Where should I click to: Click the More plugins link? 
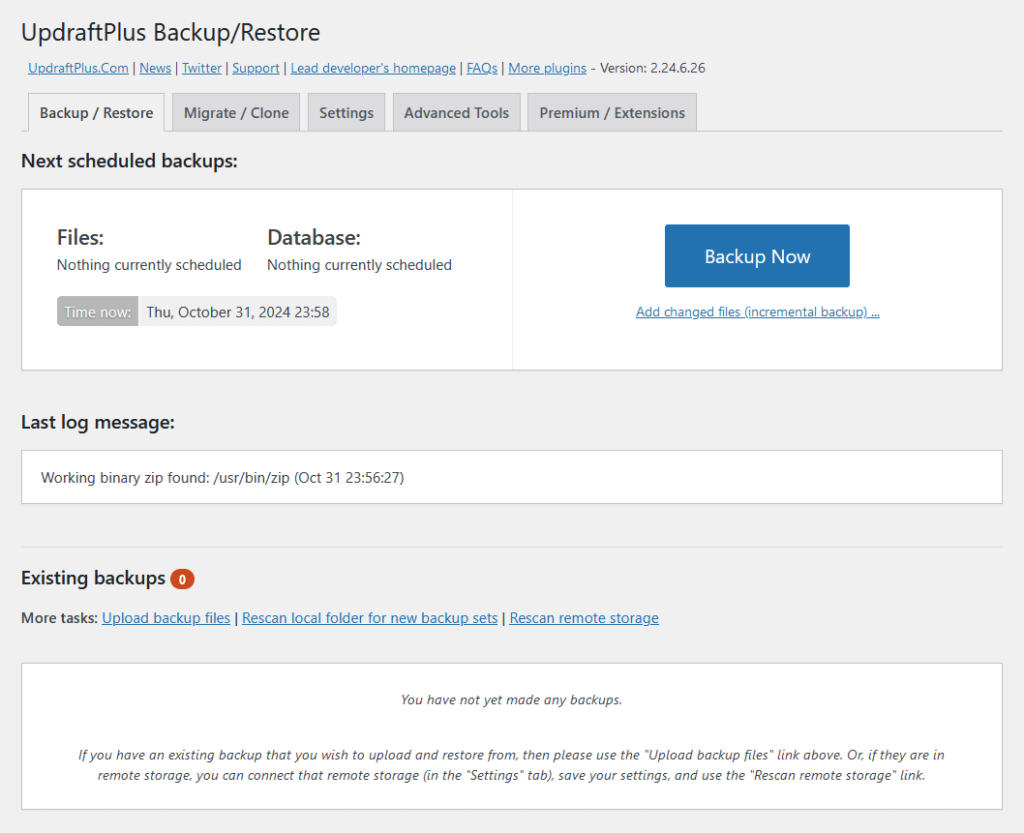pos(547,68)
